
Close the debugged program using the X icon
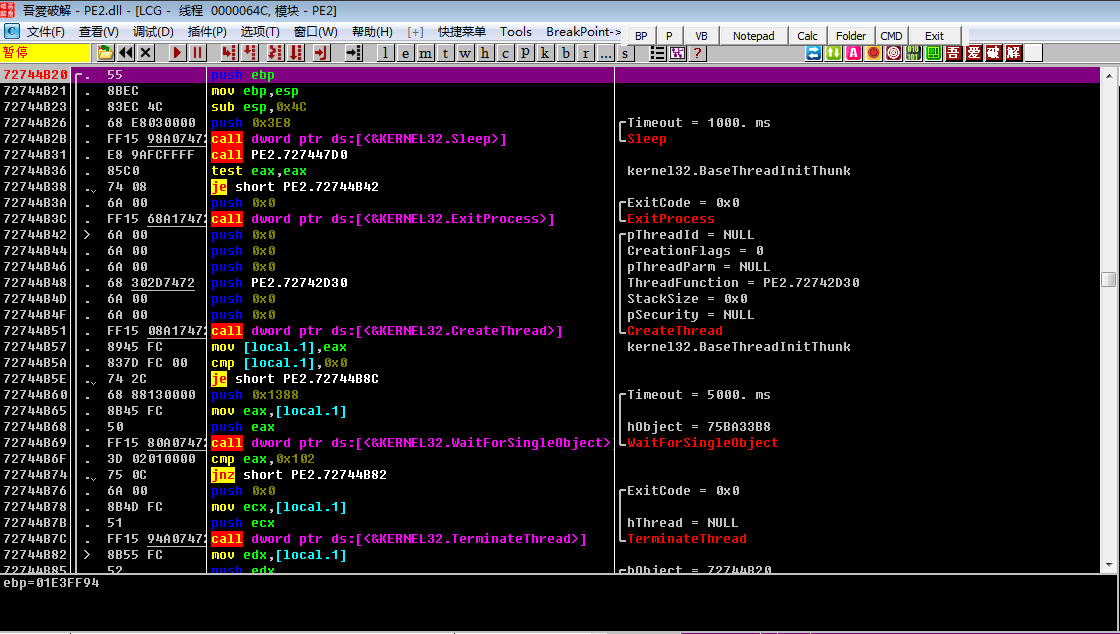[x=146, y=53]
